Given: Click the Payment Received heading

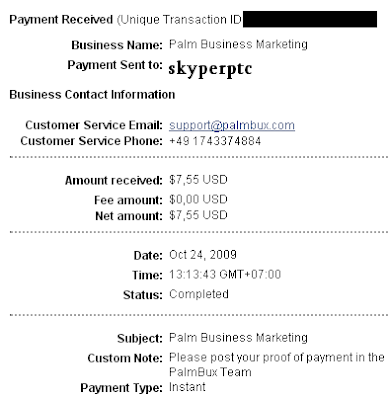Looking at the screenshot, I should click(61, 20).
